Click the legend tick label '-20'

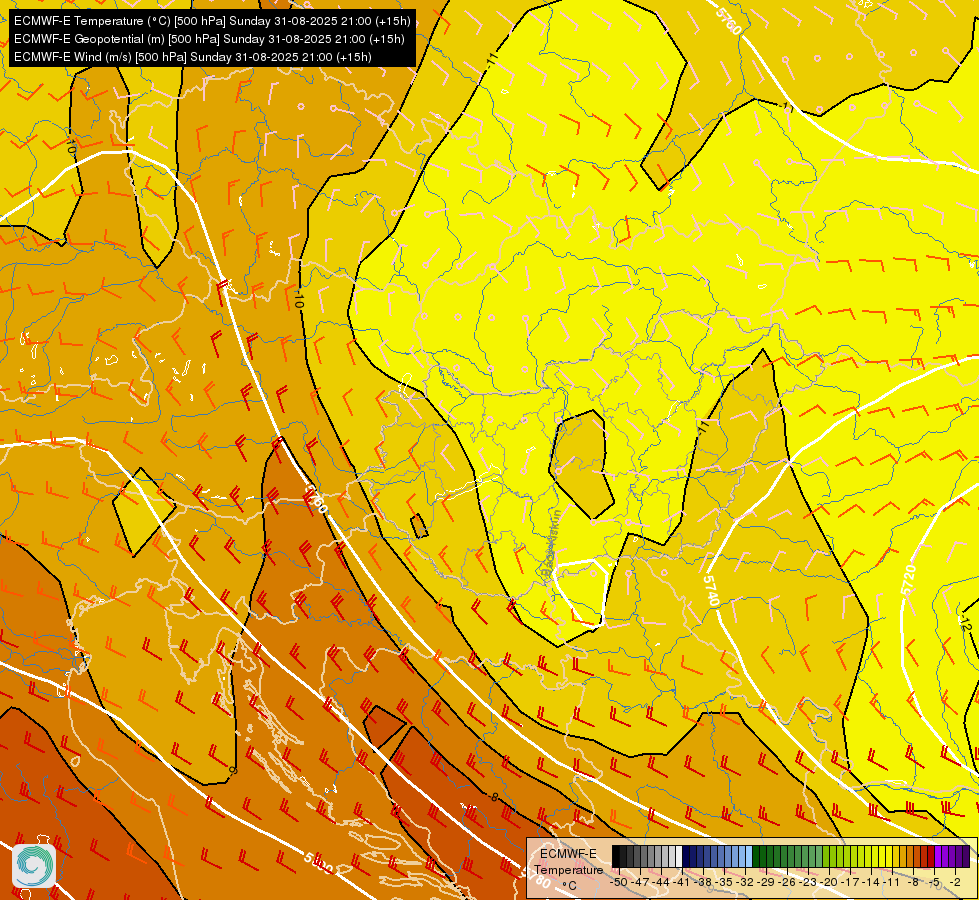pos(829,882)
